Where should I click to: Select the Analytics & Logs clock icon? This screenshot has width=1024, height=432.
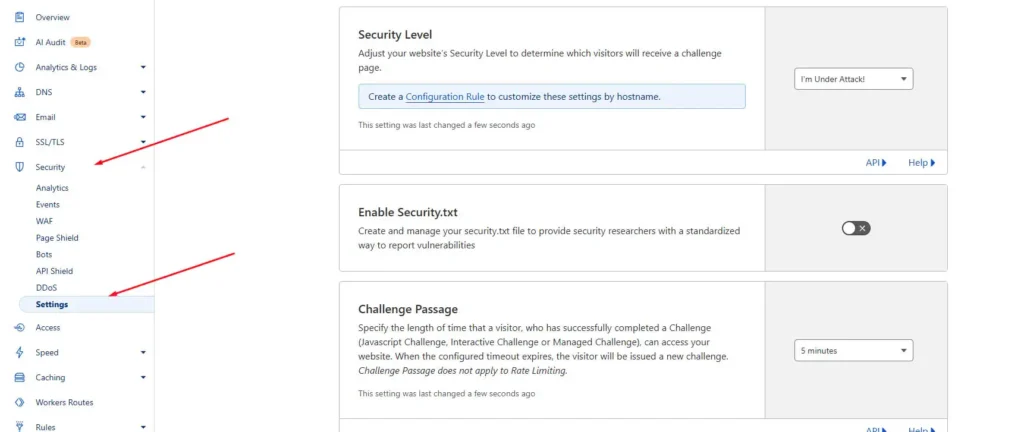20,67
